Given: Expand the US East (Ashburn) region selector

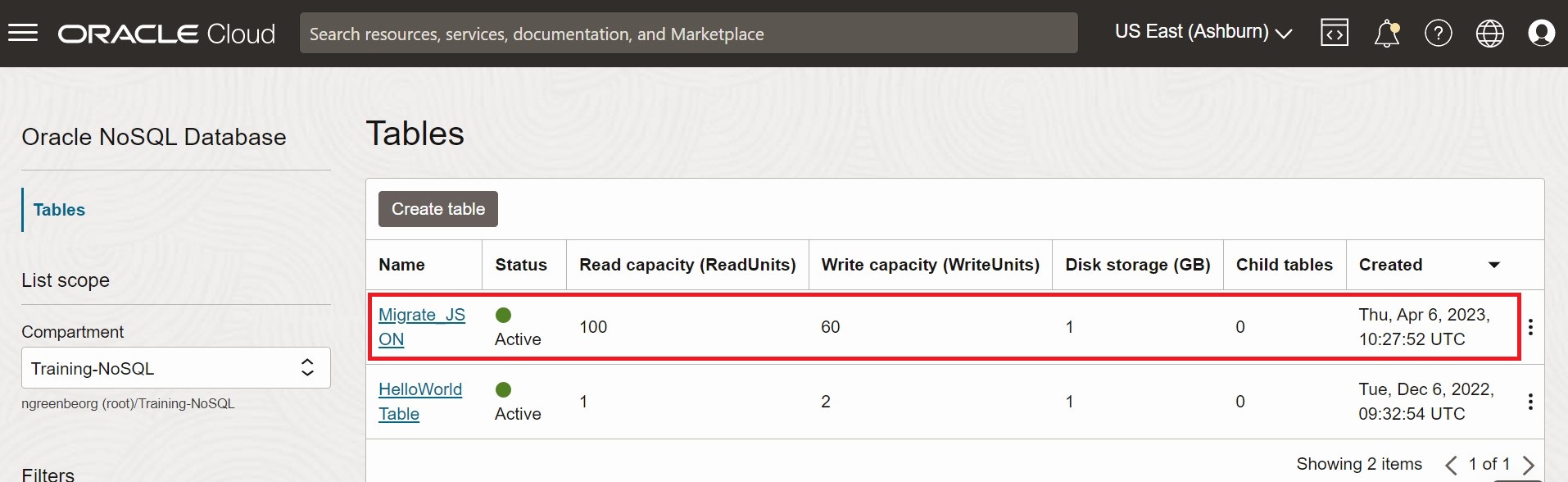Looking at the screenshot, I should [x=1203, y=32].
